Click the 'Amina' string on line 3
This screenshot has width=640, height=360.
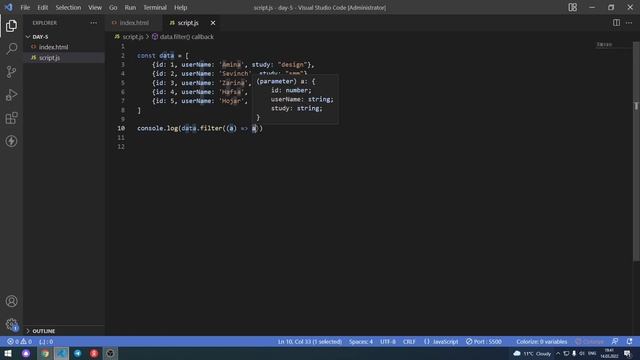coord(232,64)
